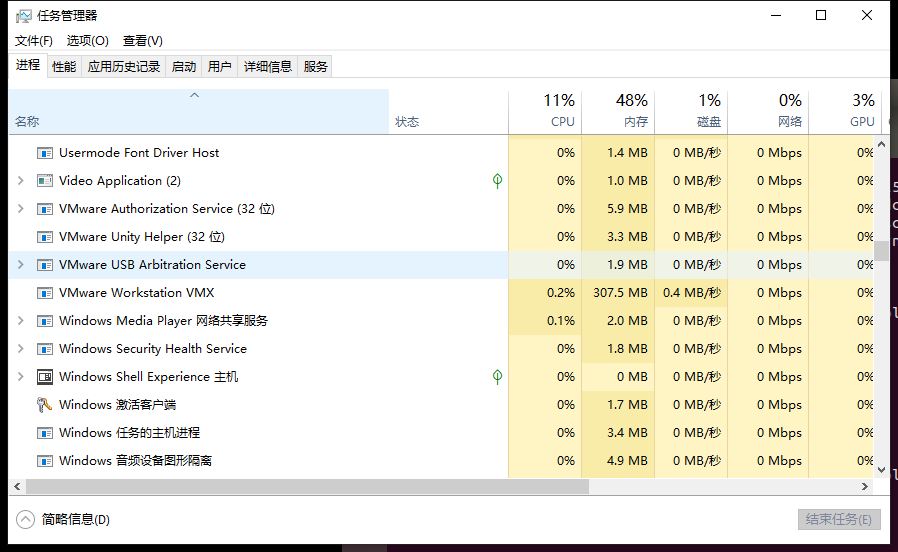Viewport: 898px width, 552px height.
Task: Click the horizontal scrollbar left arrow
Action: 17,487
